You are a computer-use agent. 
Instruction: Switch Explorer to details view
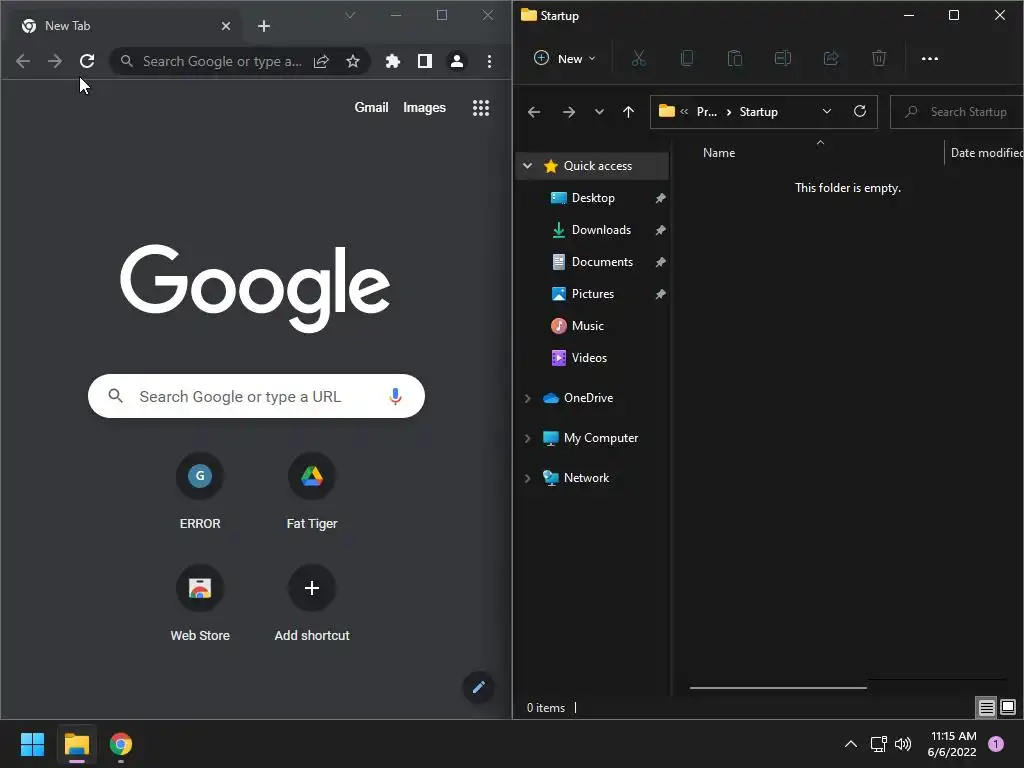(x=986, y=707)
